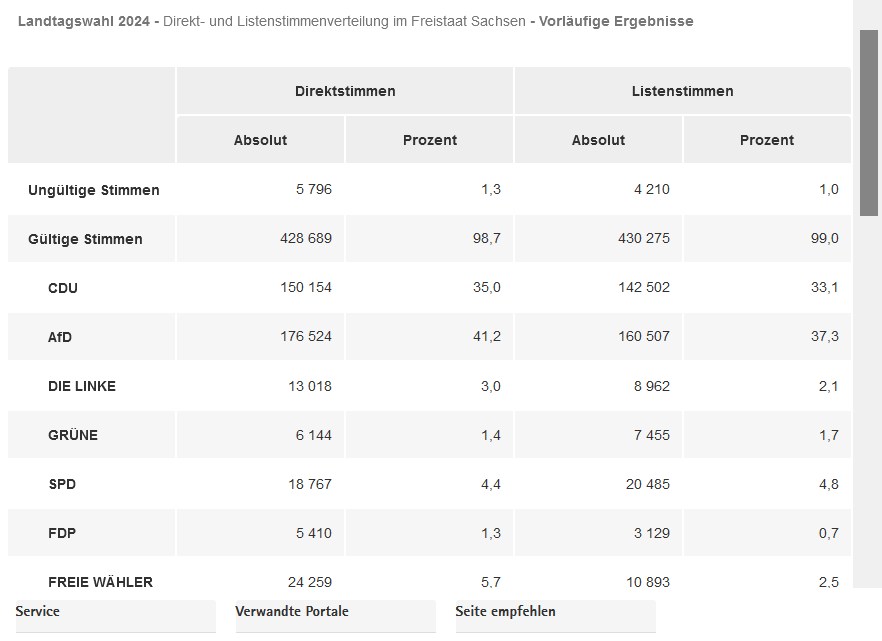Select the Absolut header under Direktstimmen
The image size is (882, 641).
[x=260, y=140]
